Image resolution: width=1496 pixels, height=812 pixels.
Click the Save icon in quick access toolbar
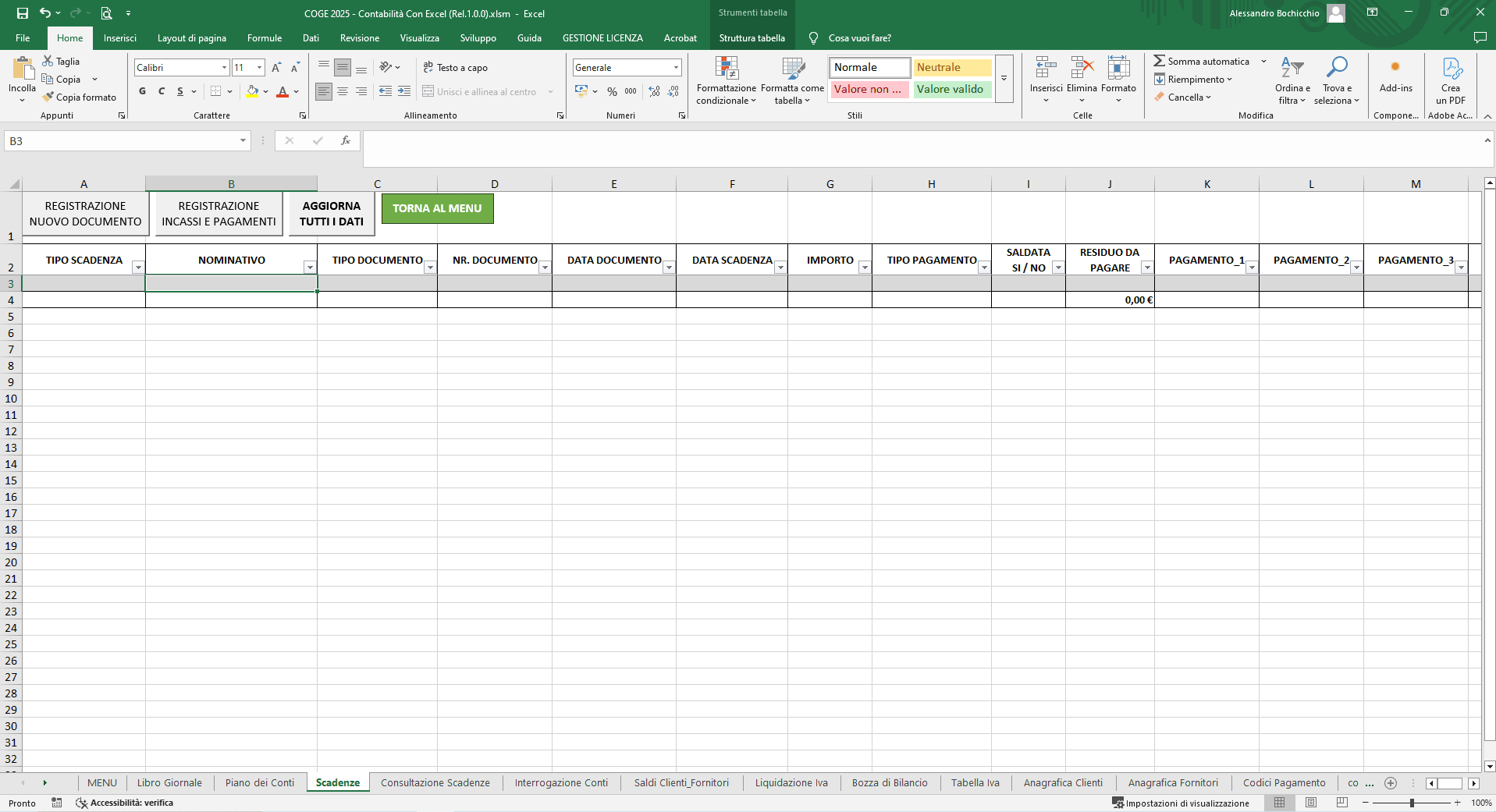[x=22, y=13]
